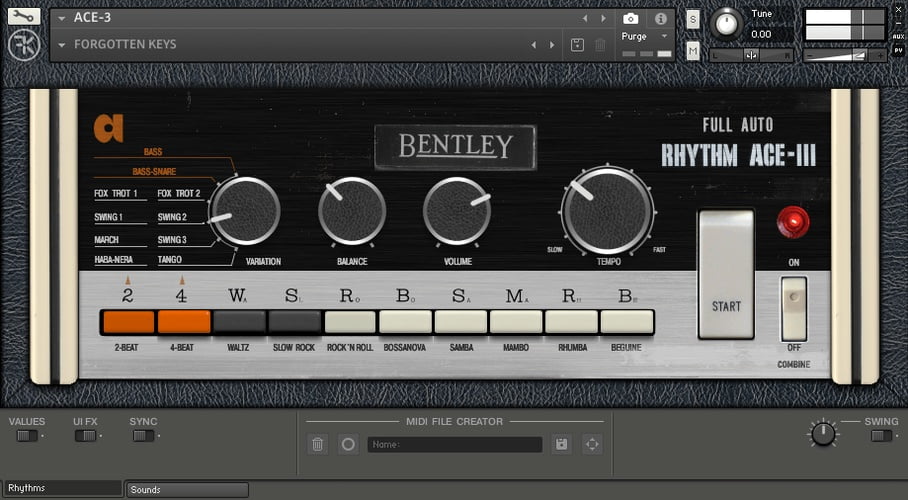This screenshot has height=500, width=908.
Task: Expand the ACE-3 instrument dropdown arrow
Action: click(61, 19)
